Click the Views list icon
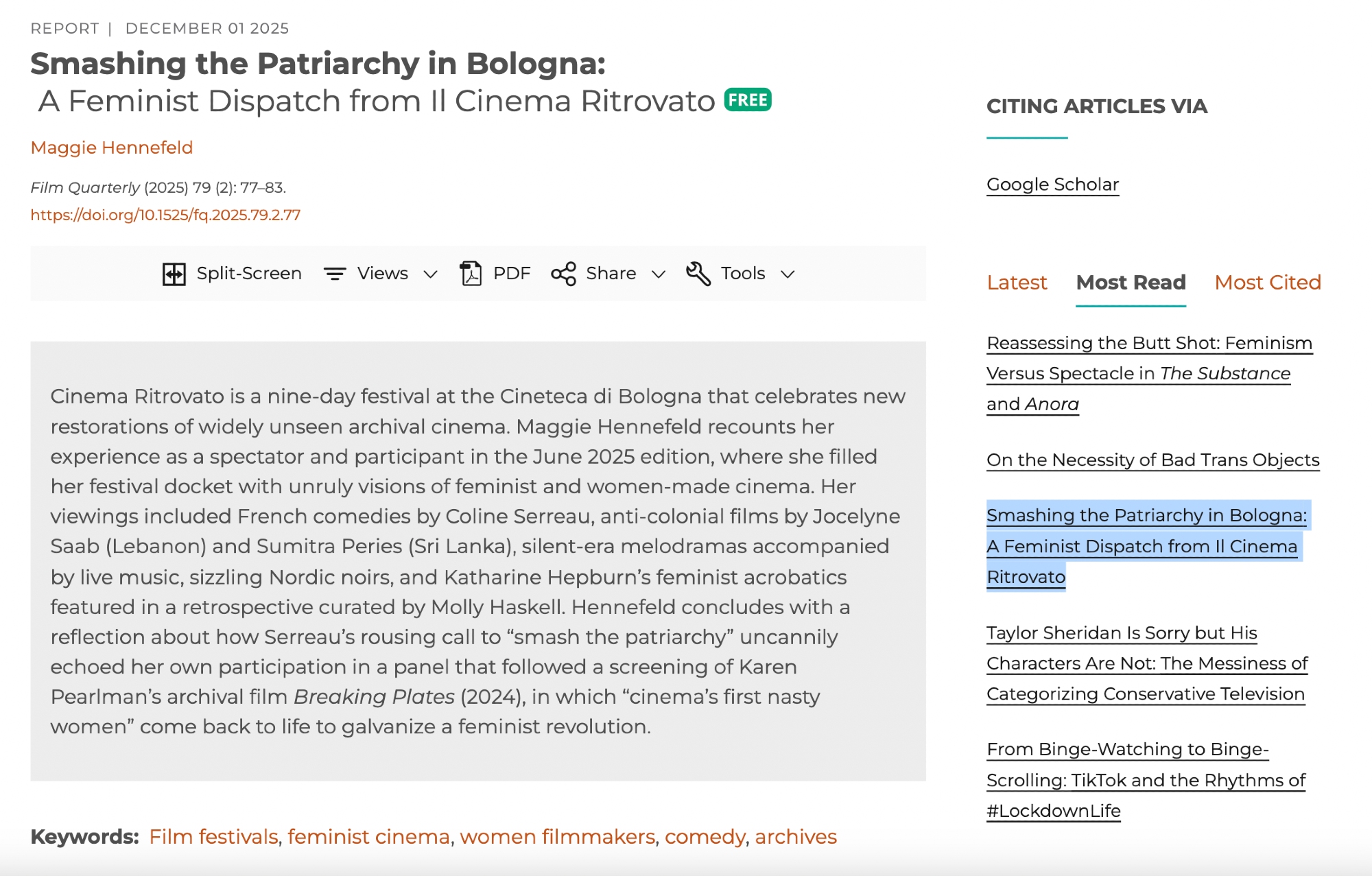Image resolution: width=1372 pixels, height=876 pixels. pos(335,274)
